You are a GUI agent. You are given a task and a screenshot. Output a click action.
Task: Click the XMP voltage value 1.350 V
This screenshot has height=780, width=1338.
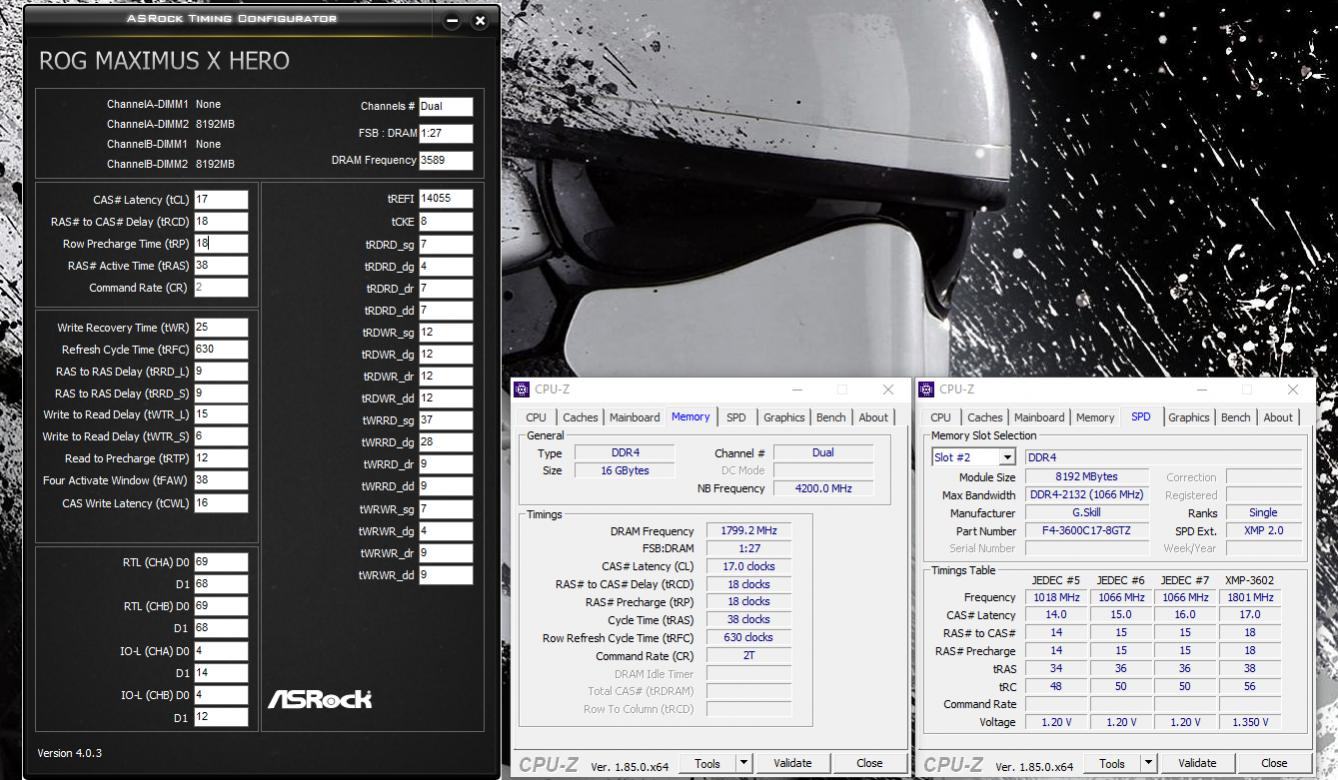tap(1249, 721)
